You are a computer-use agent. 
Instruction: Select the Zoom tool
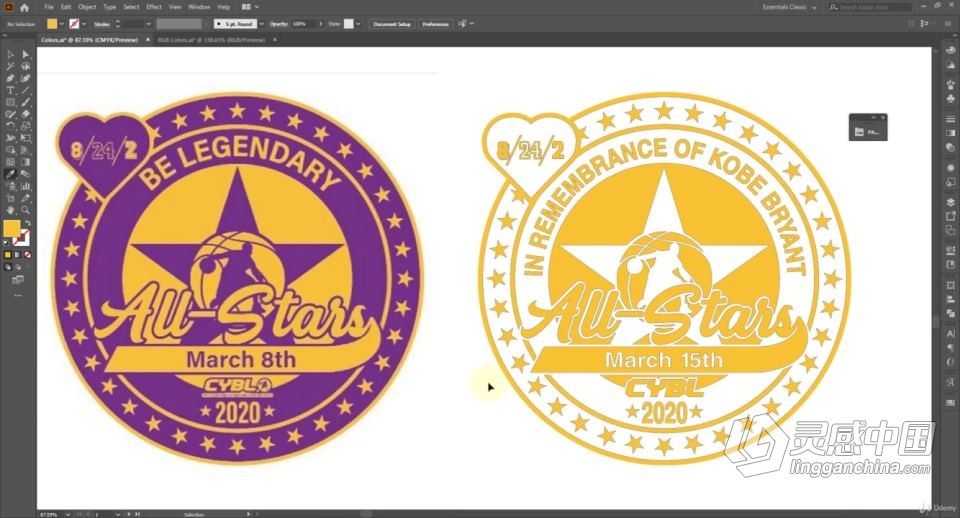(26, 210)
